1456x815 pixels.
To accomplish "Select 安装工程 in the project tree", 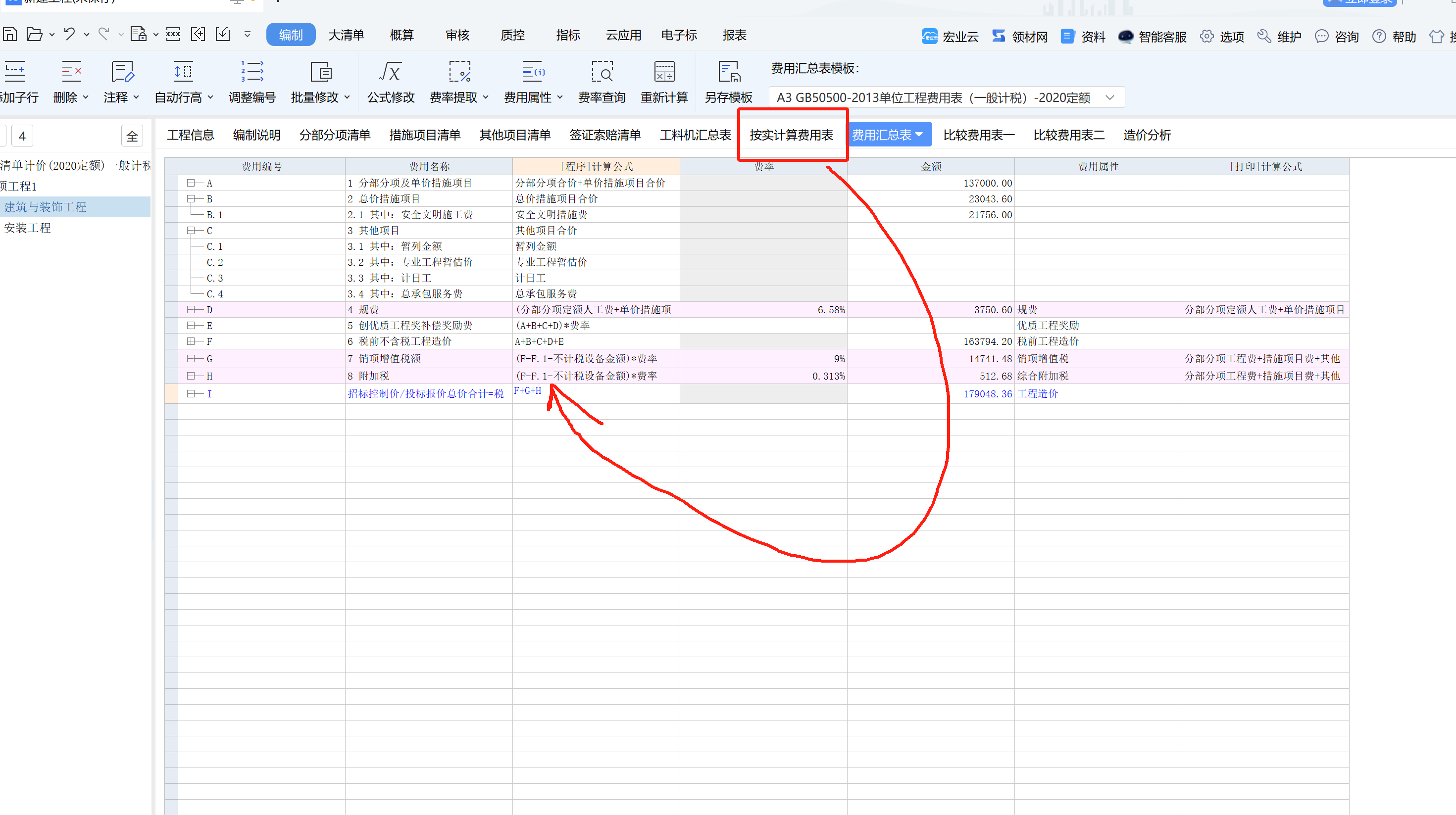I will 28,228.
